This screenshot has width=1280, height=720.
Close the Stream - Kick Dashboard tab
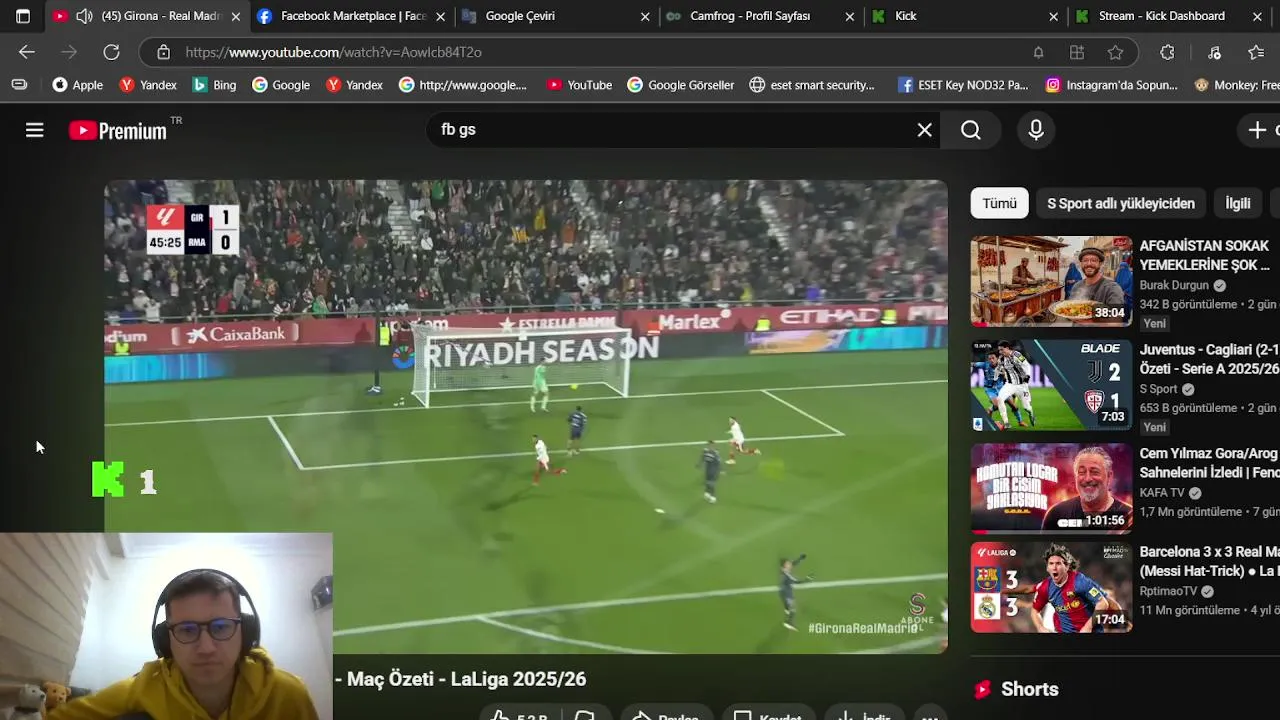pyautogui.click(x=1257, y=16)
